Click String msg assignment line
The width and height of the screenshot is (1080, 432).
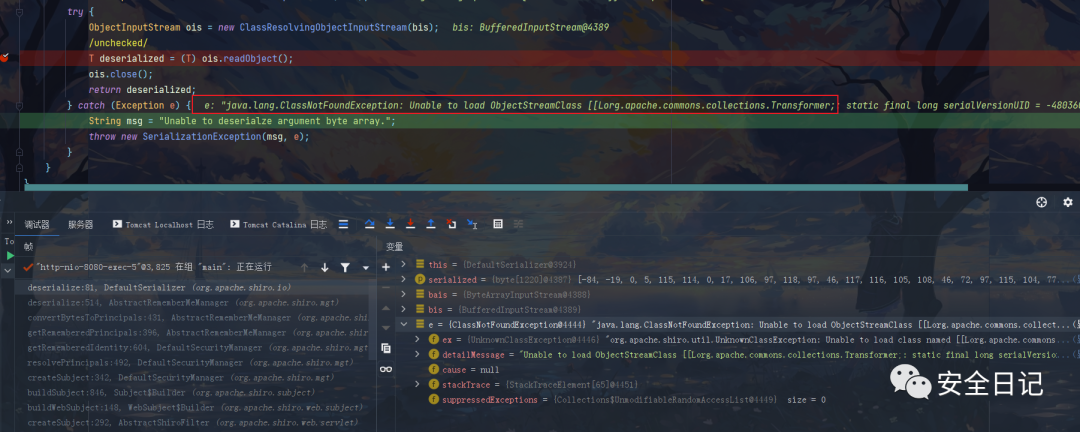[x=242, y=121]
